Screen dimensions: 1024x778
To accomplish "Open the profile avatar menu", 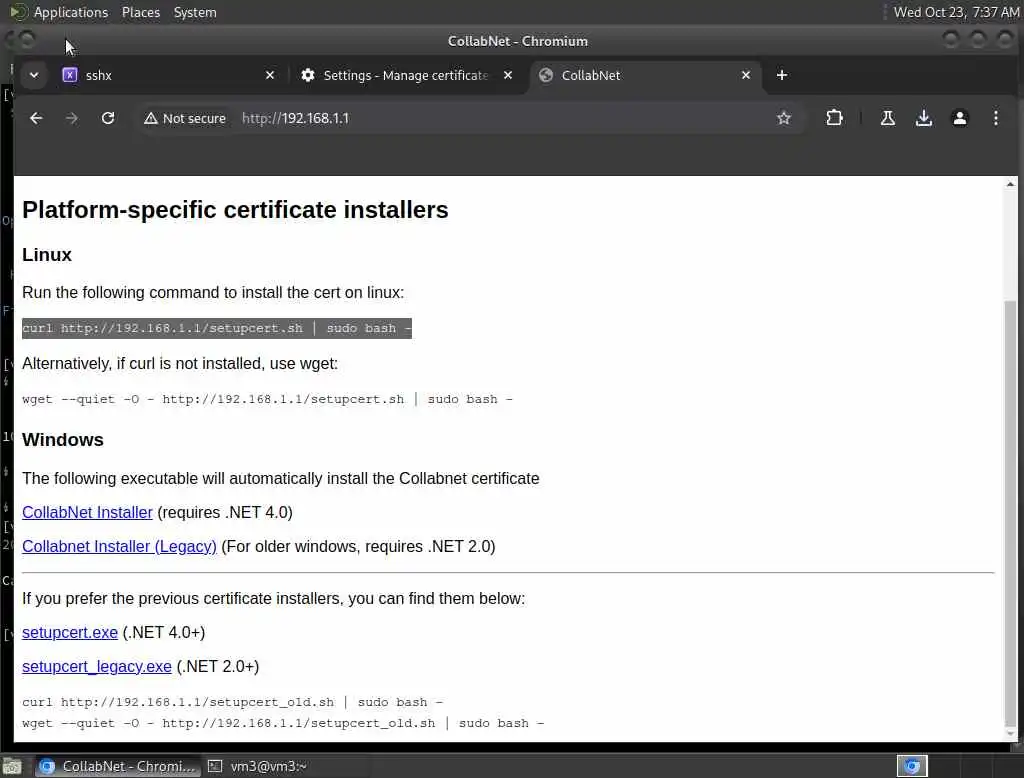I will point(959,118).
